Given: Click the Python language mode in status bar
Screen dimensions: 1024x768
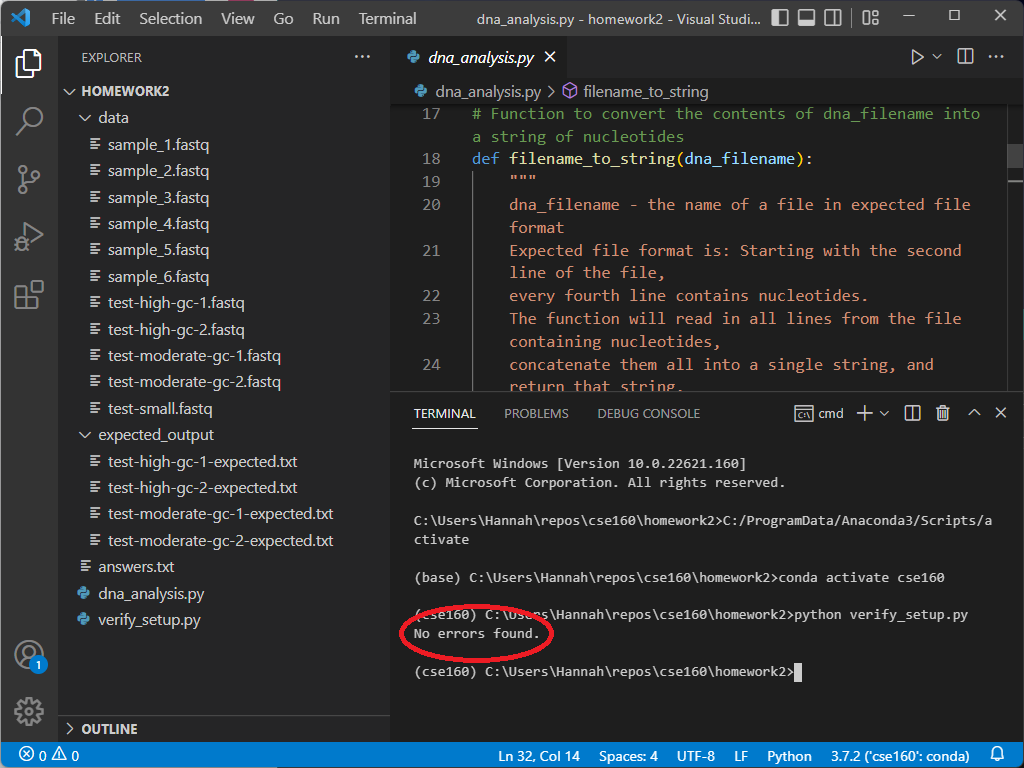Looking at the screenshot, I should click(x=789, y=755).
